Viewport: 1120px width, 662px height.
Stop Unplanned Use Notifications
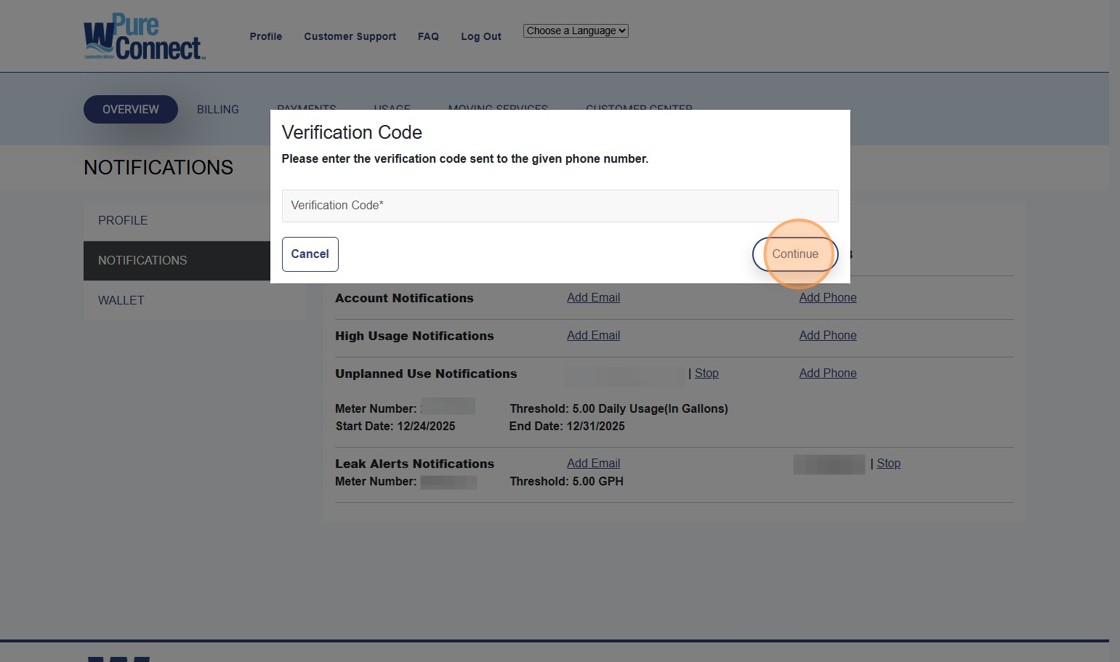click(707, 373)
